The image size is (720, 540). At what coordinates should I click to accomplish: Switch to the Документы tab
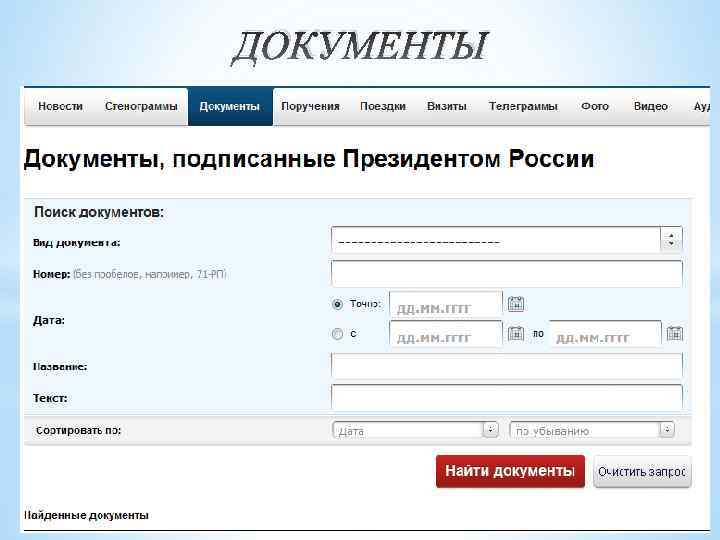[x=230, y=107]
